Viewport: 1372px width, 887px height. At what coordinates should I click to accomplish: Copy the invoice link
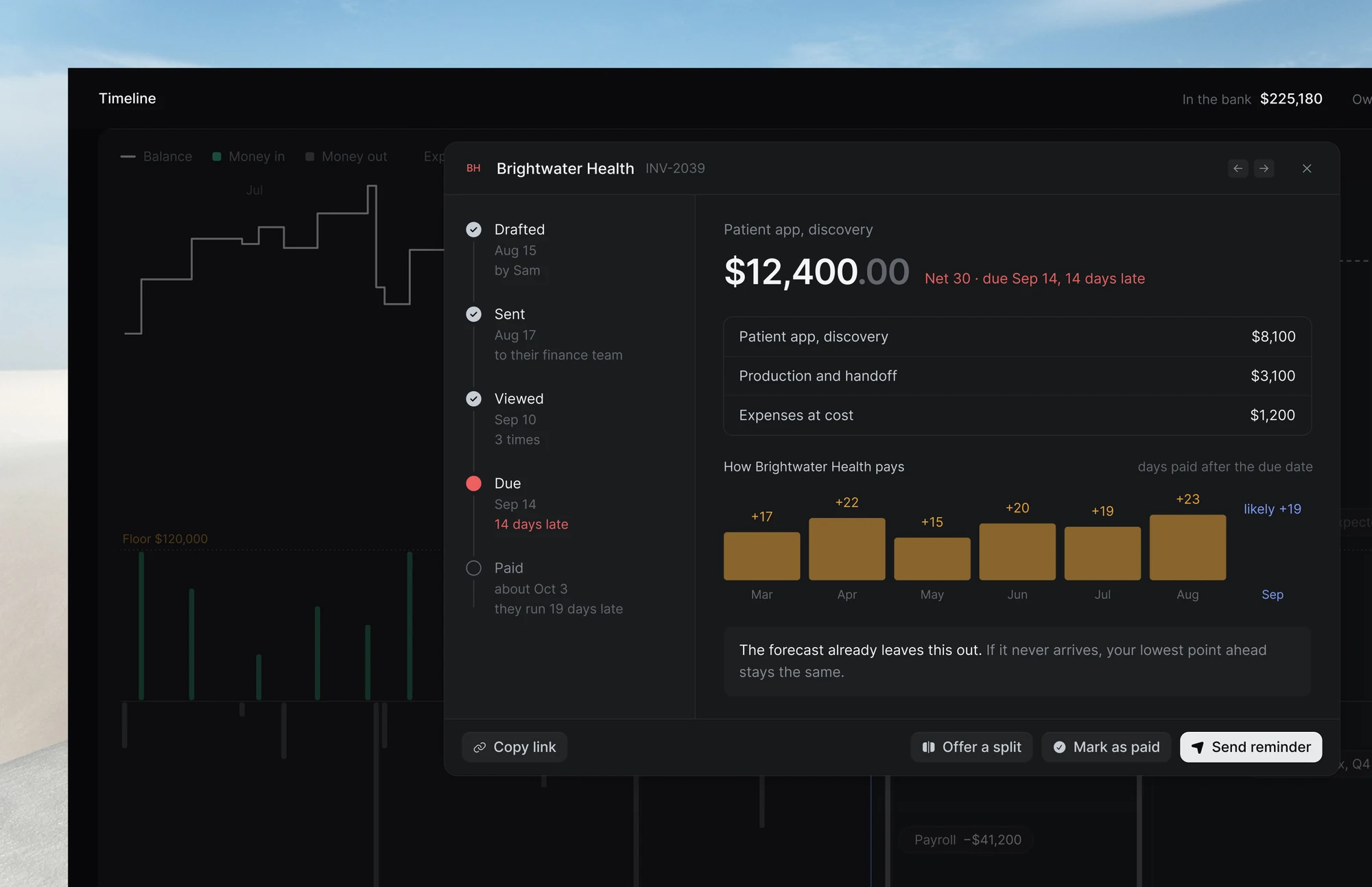[514, 747]
